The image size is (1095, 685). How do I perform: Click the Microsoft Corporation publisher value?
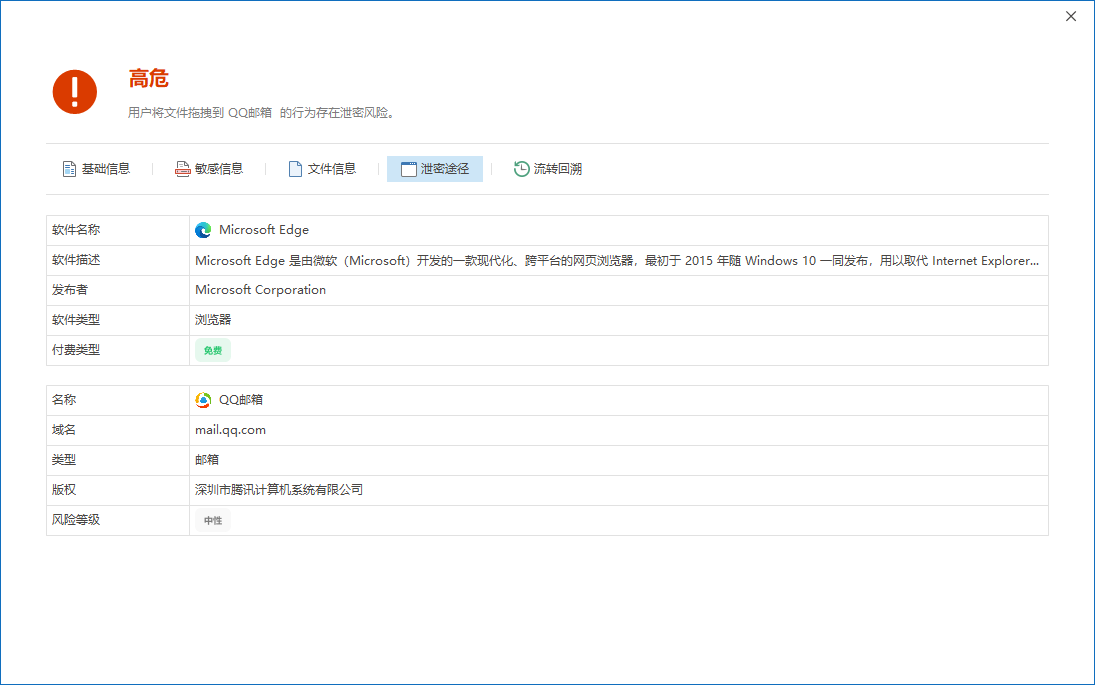pos(260,290)
